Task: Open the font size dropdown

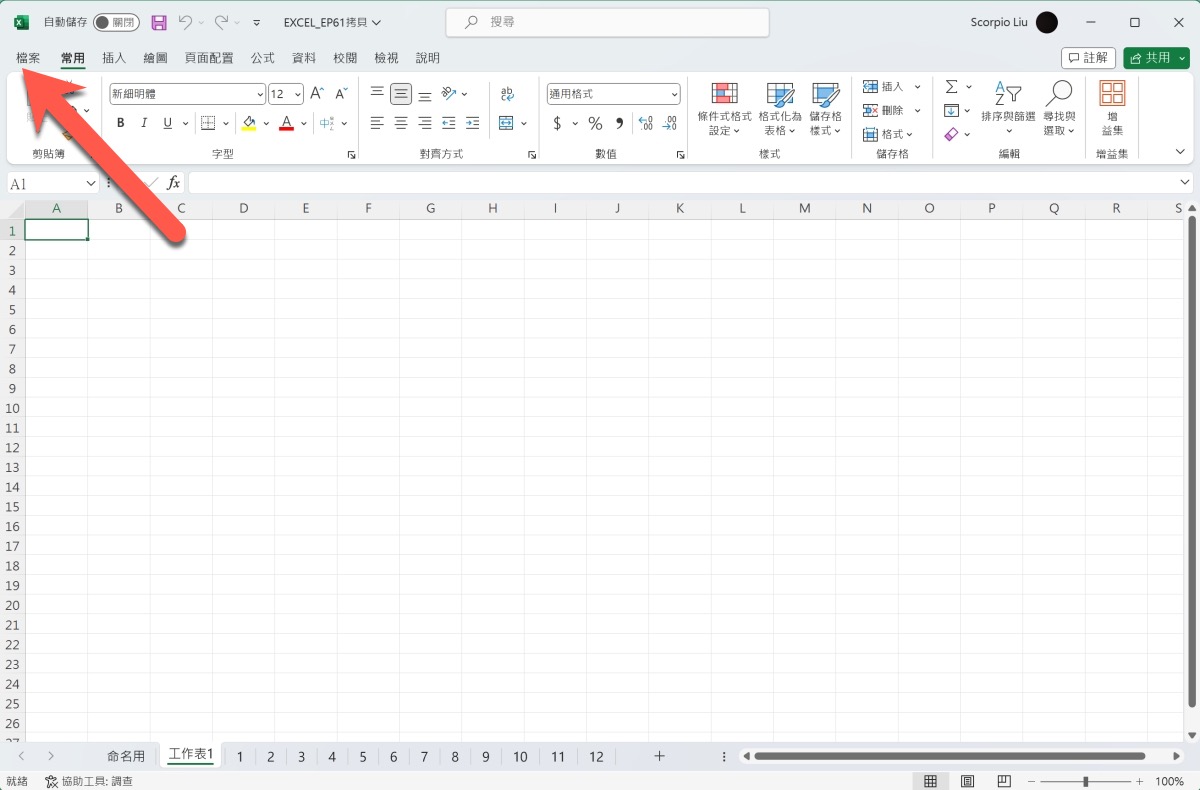Action: coord(298,94)
